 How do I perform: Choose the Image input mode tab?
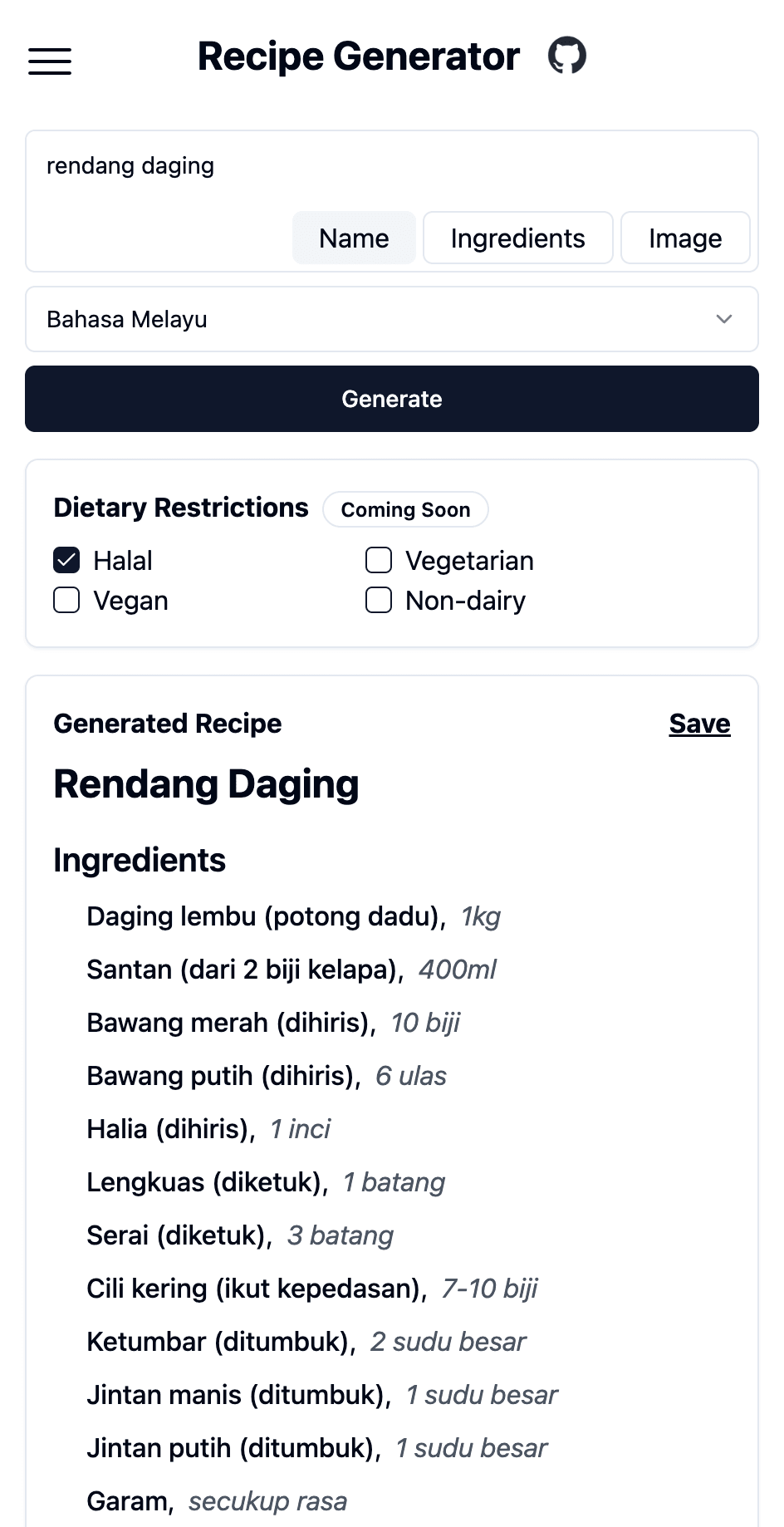coord(685,238)
